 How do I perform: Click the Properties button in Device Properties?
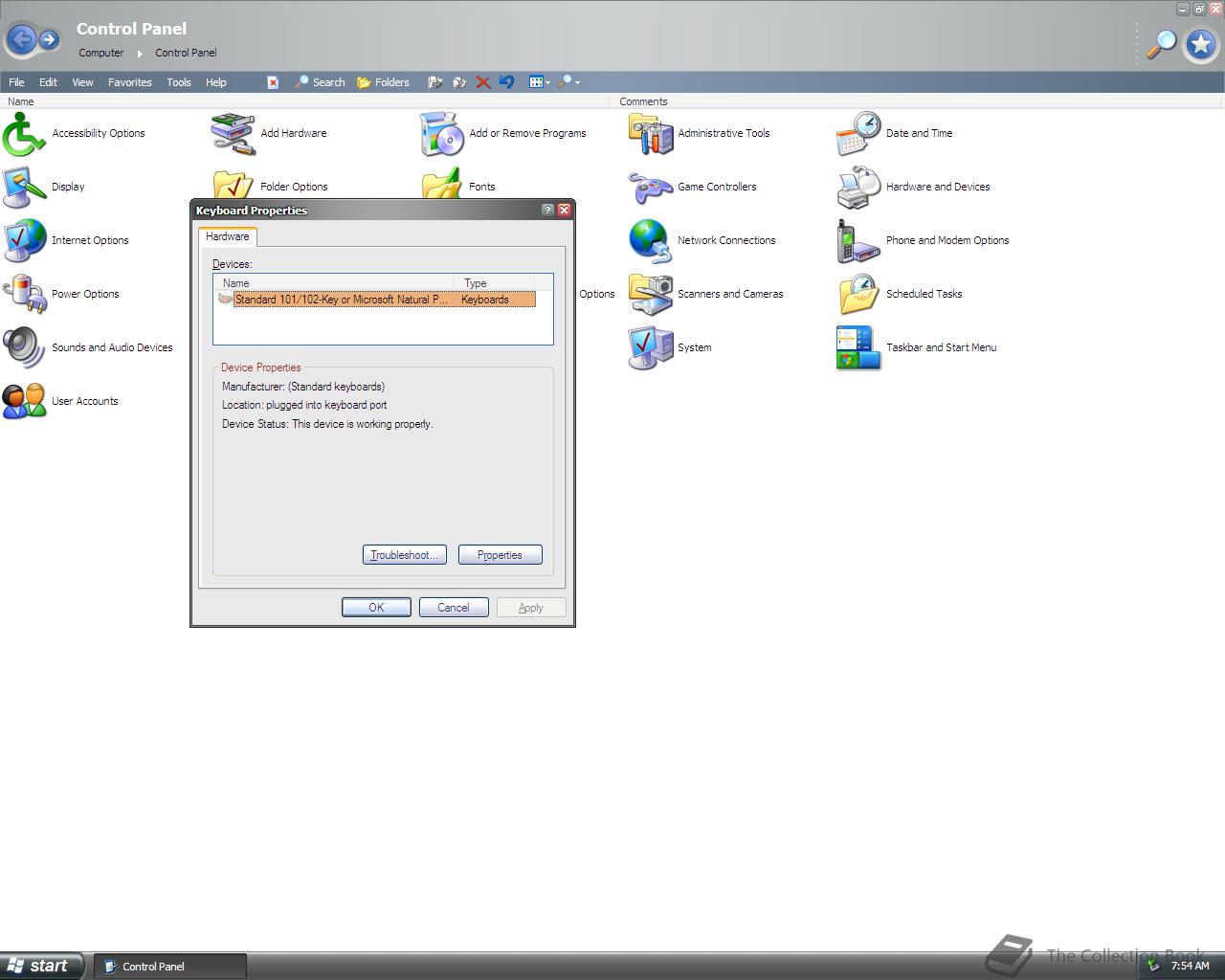pos(501,555)
